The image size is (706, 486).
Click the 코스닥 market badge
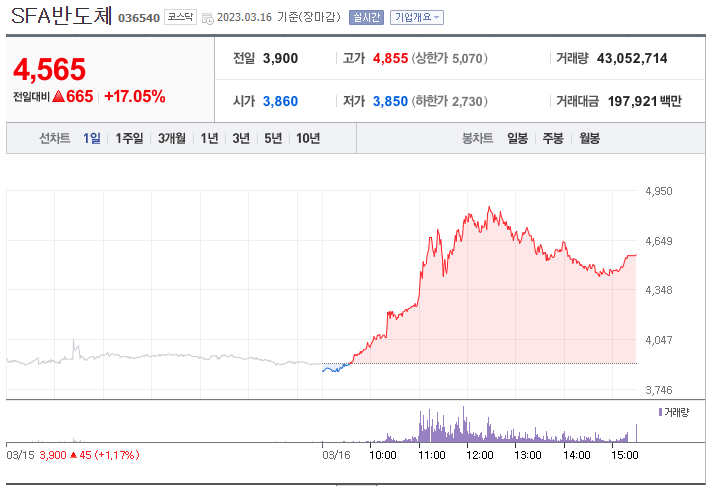pos(180,17)
